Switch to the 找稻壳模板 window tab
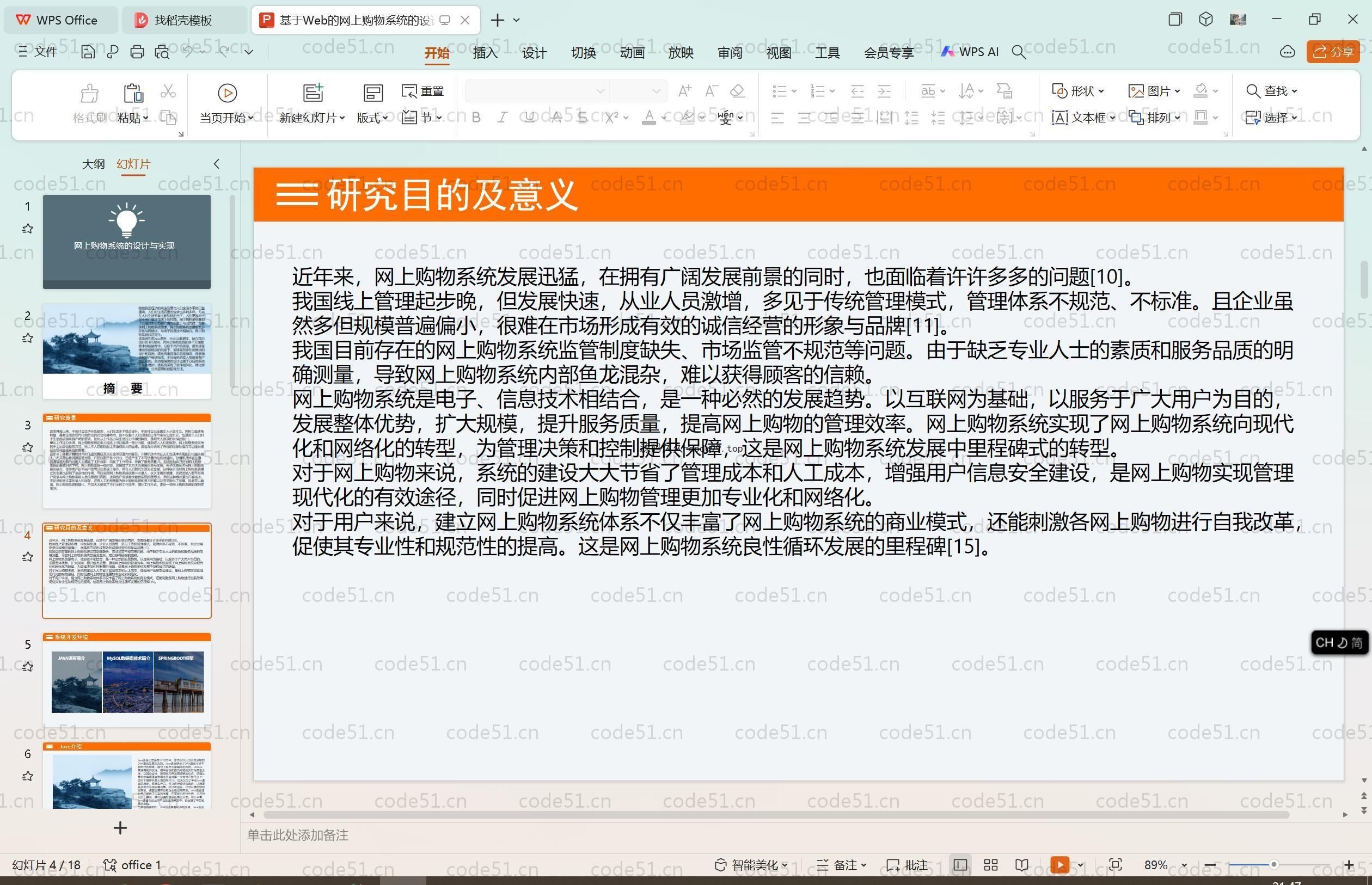 (x=184, y=20)
